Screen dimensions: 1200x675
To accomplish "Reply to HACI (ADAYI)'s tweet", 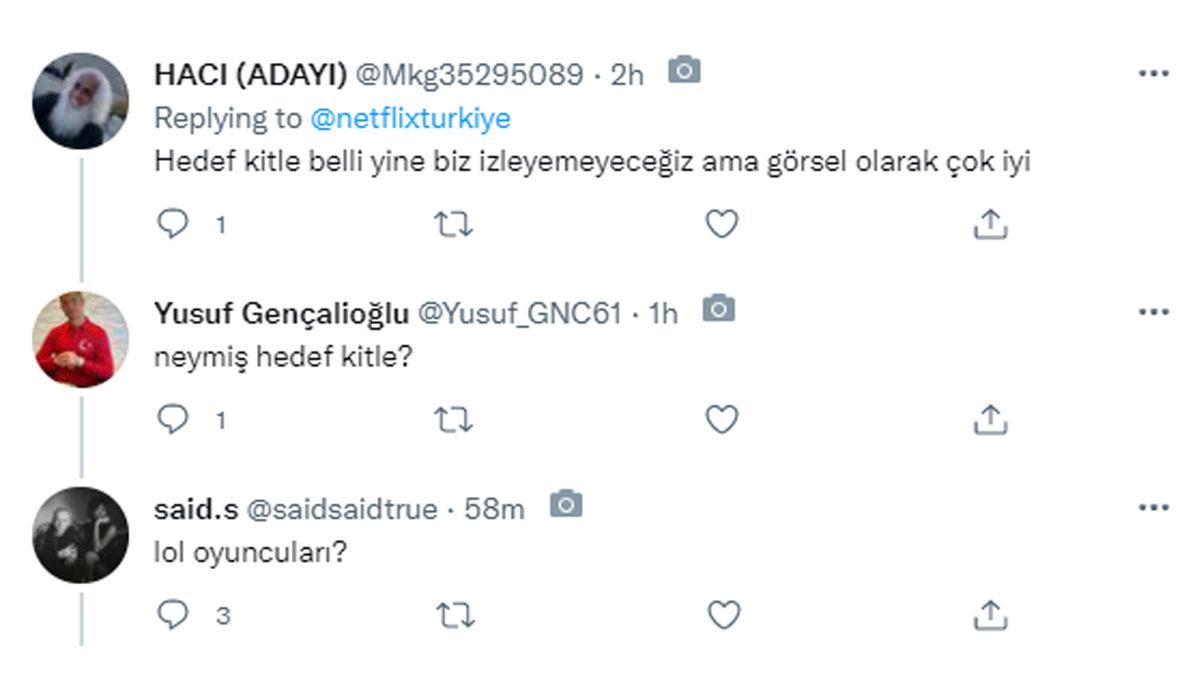I will coord(174,224).
